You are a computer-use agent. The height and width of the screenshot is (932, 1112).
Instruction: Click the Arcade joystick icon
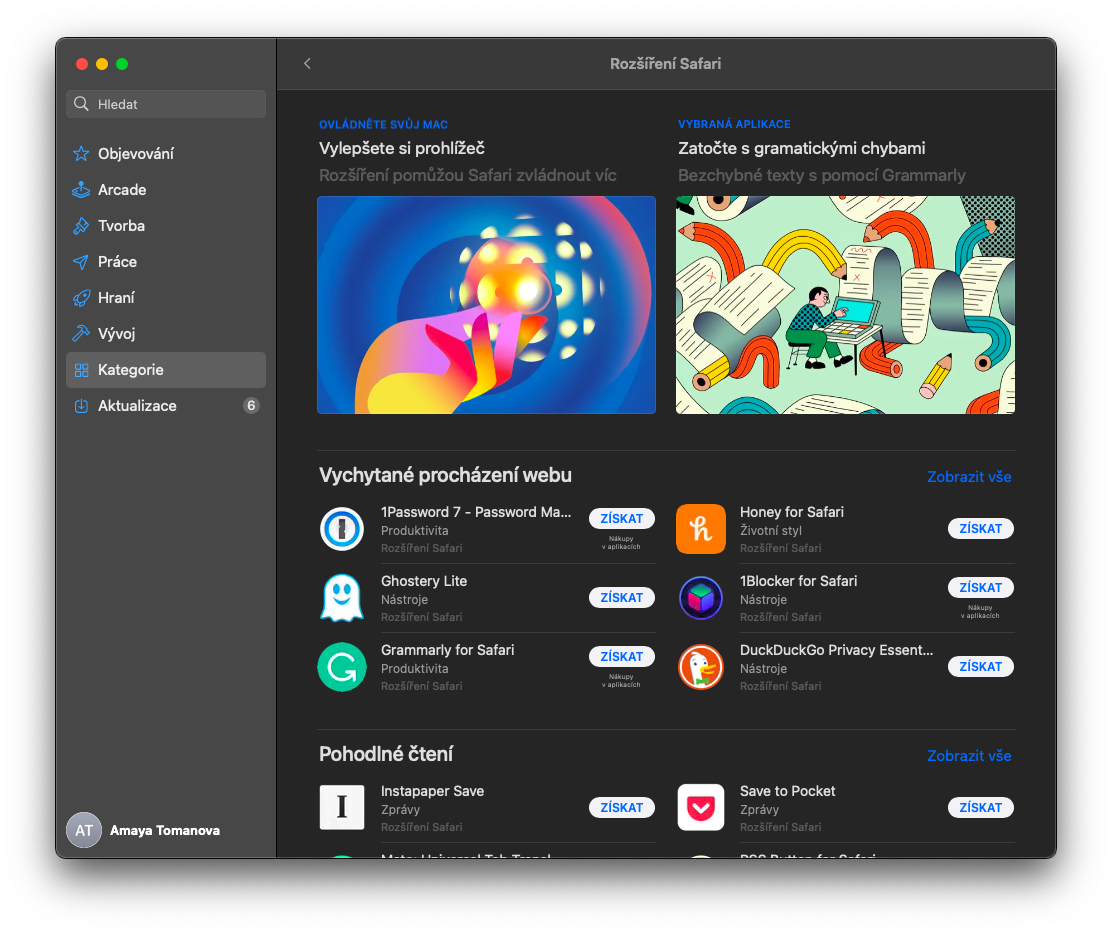click(82, 189)
